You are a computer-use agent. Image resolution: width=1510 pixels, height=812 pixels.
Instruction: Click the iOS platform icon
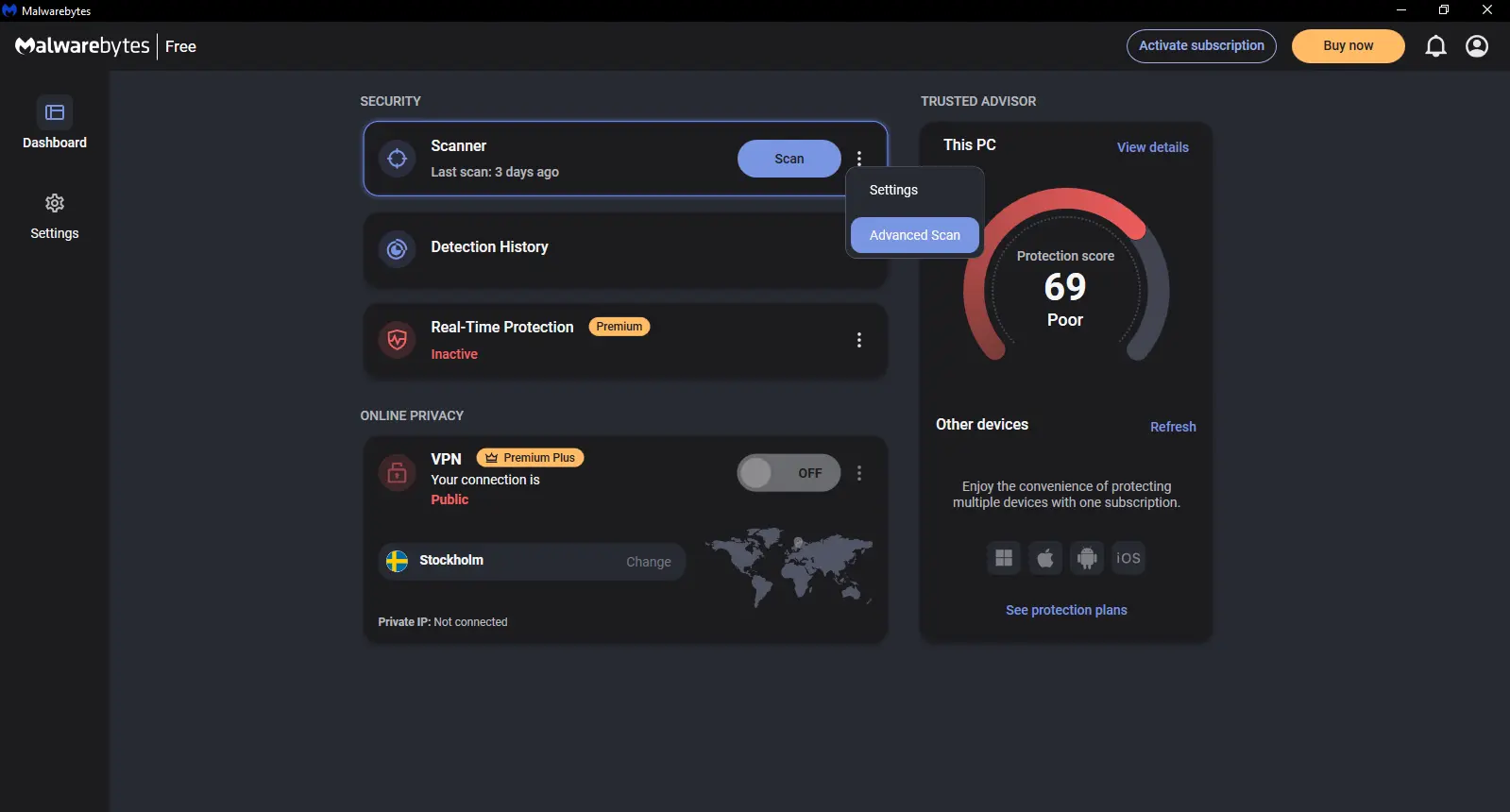(1128, 558)
